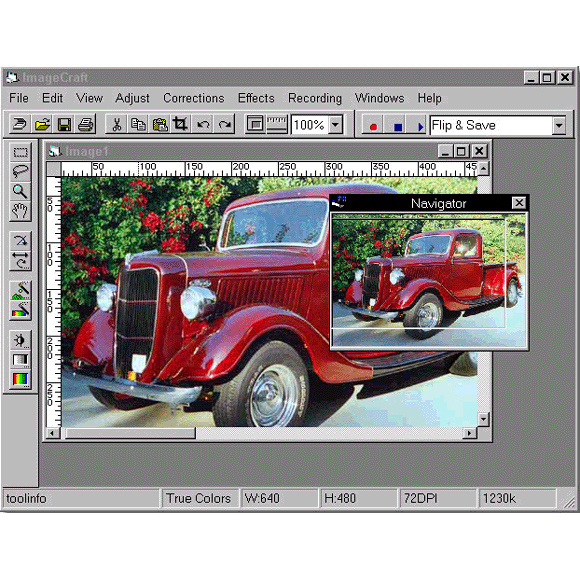
Task: Maximize the ImageCraft main window
Action: click(547, 78)
